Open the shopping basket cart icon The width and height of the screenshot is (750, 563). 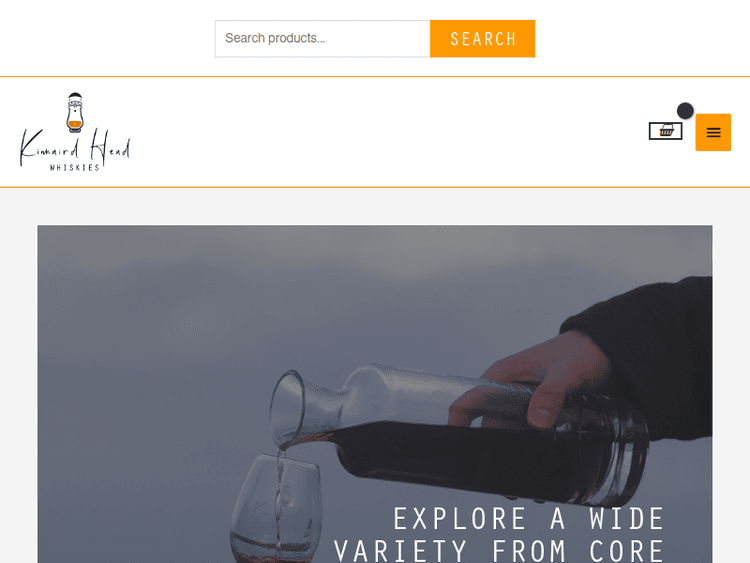[666, 131]
